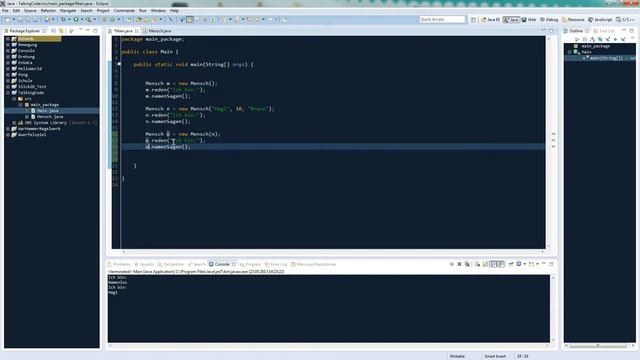Open dropdown next to External Tools icon
This screenshot has height=360, width=640.
(x=94, y=20)
